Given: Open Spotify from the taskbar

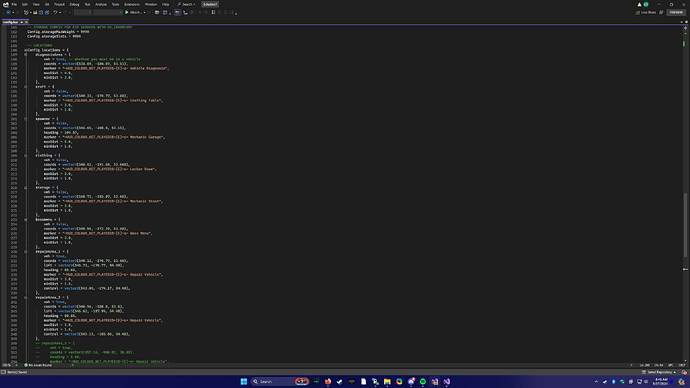Looking at the screenshot, I should pyautogui.click(x=423, y=381).
